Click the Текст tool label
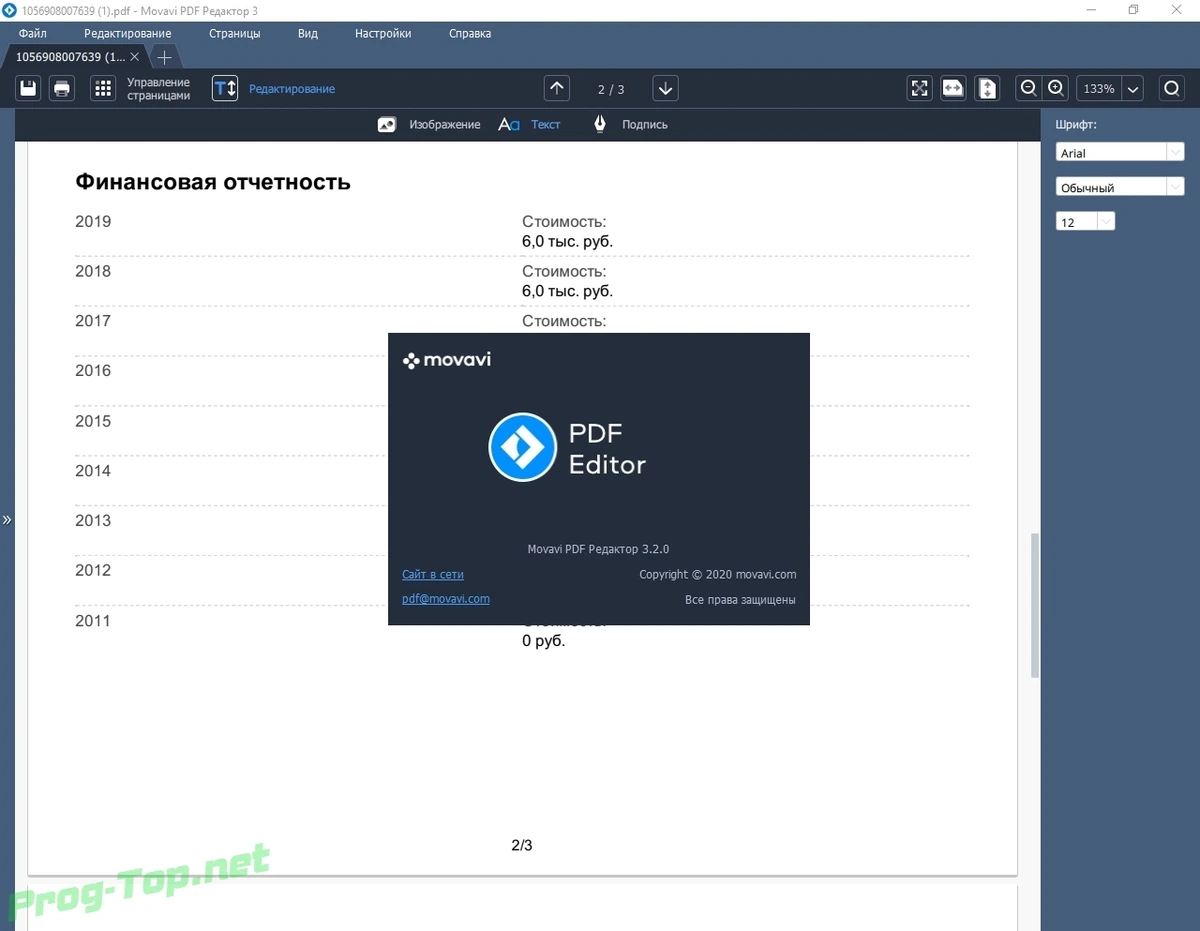The width and height of the screenshot is (1200, 931). 546,125
